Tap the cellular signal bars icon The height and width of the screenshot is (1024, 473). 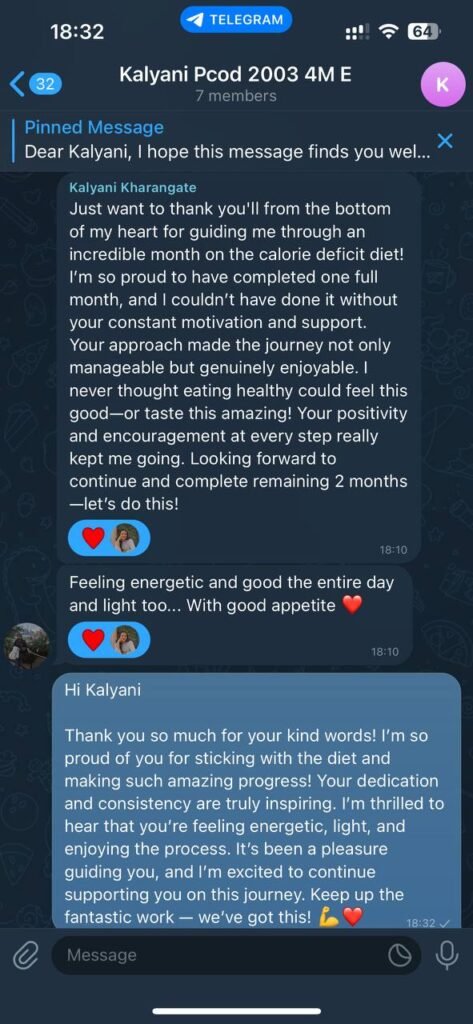(x=357, y=31)
